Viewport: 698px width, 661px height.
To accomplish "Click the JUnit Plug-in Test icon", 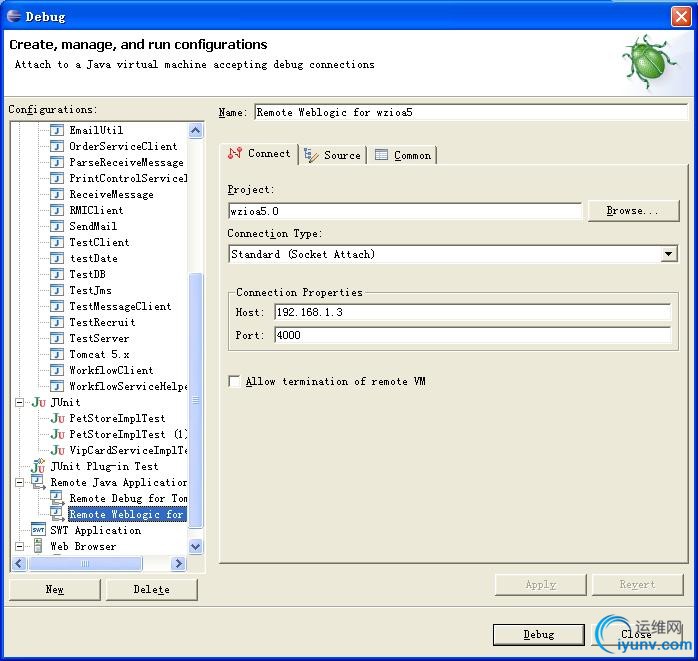I will 38,466.
